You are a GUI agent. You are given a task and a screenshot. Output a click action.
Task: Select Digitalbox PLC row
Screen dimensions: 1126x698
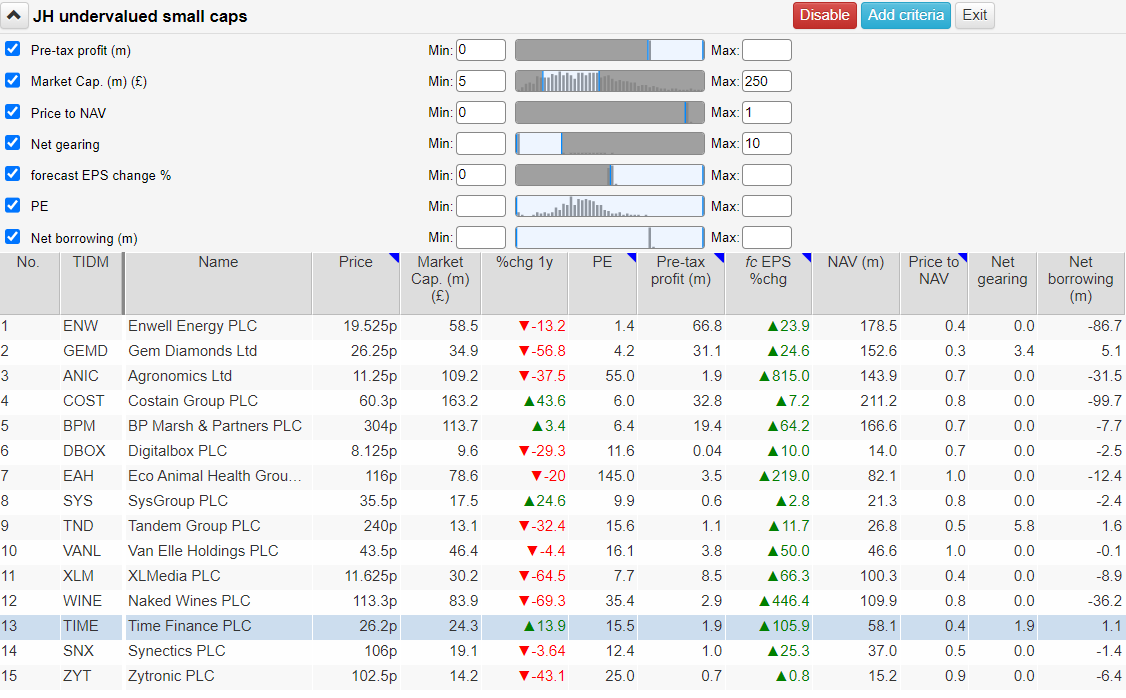pyautogui.click(x=562, y=451)
